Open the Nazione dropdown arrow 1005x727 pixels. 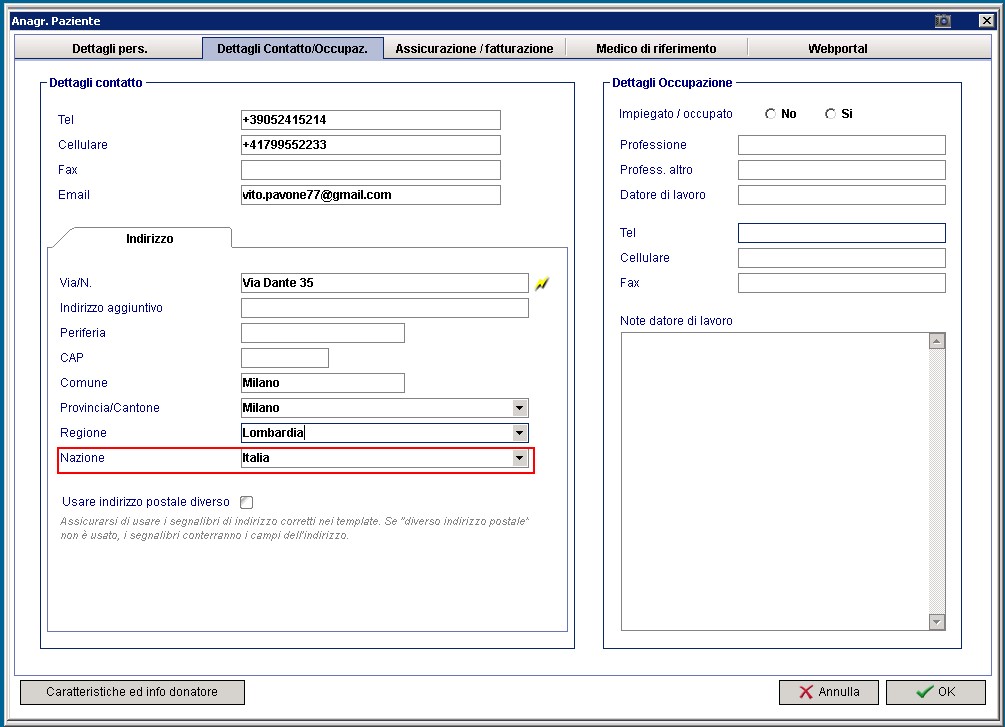(520, 458)
